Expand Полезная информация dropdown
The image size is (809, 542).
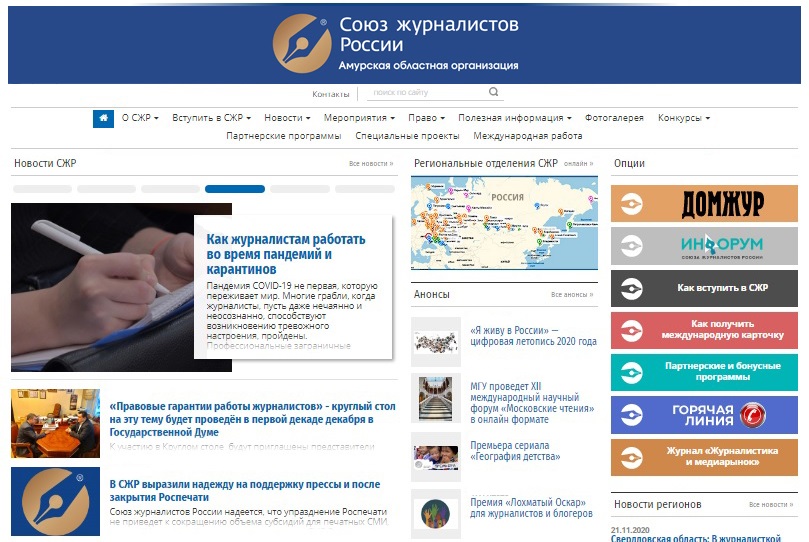point(514,118)
